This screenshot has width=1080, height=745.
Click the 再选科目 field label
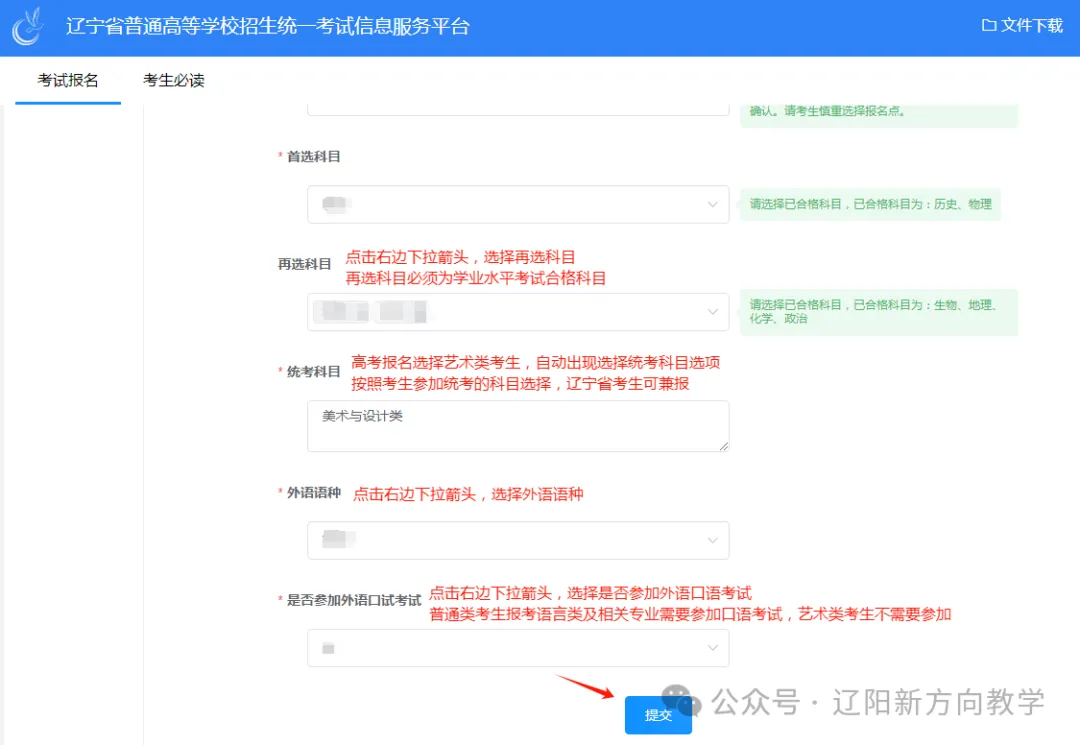[304, 264]
